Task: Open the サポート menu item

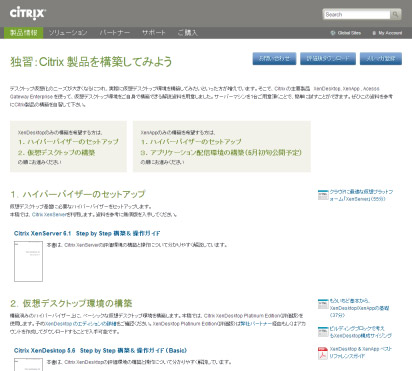Action: (x=154, y=33)
